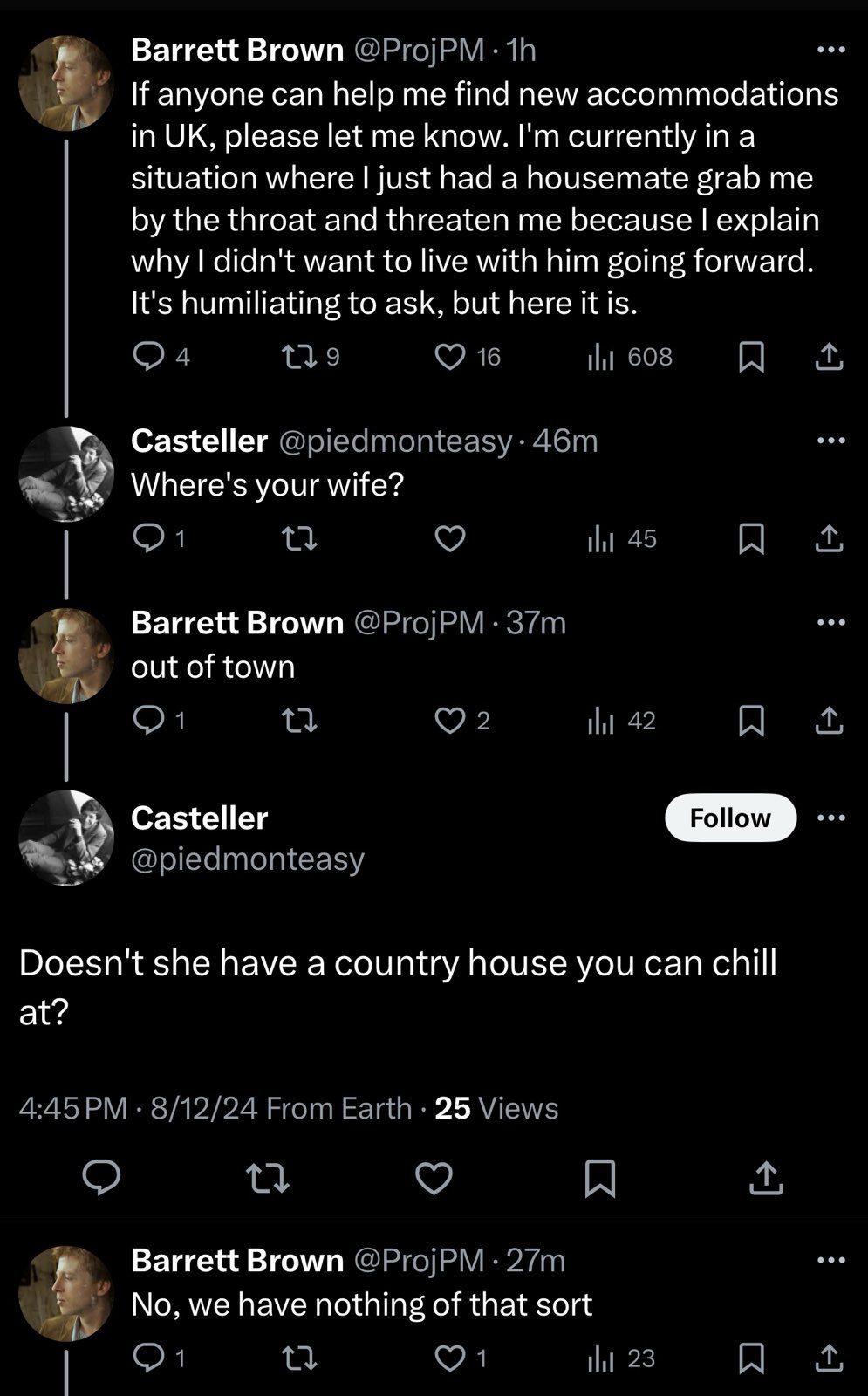Bookmark the UK accommodations tweet
Screen dimensions: 868x1396
(751, 356)
